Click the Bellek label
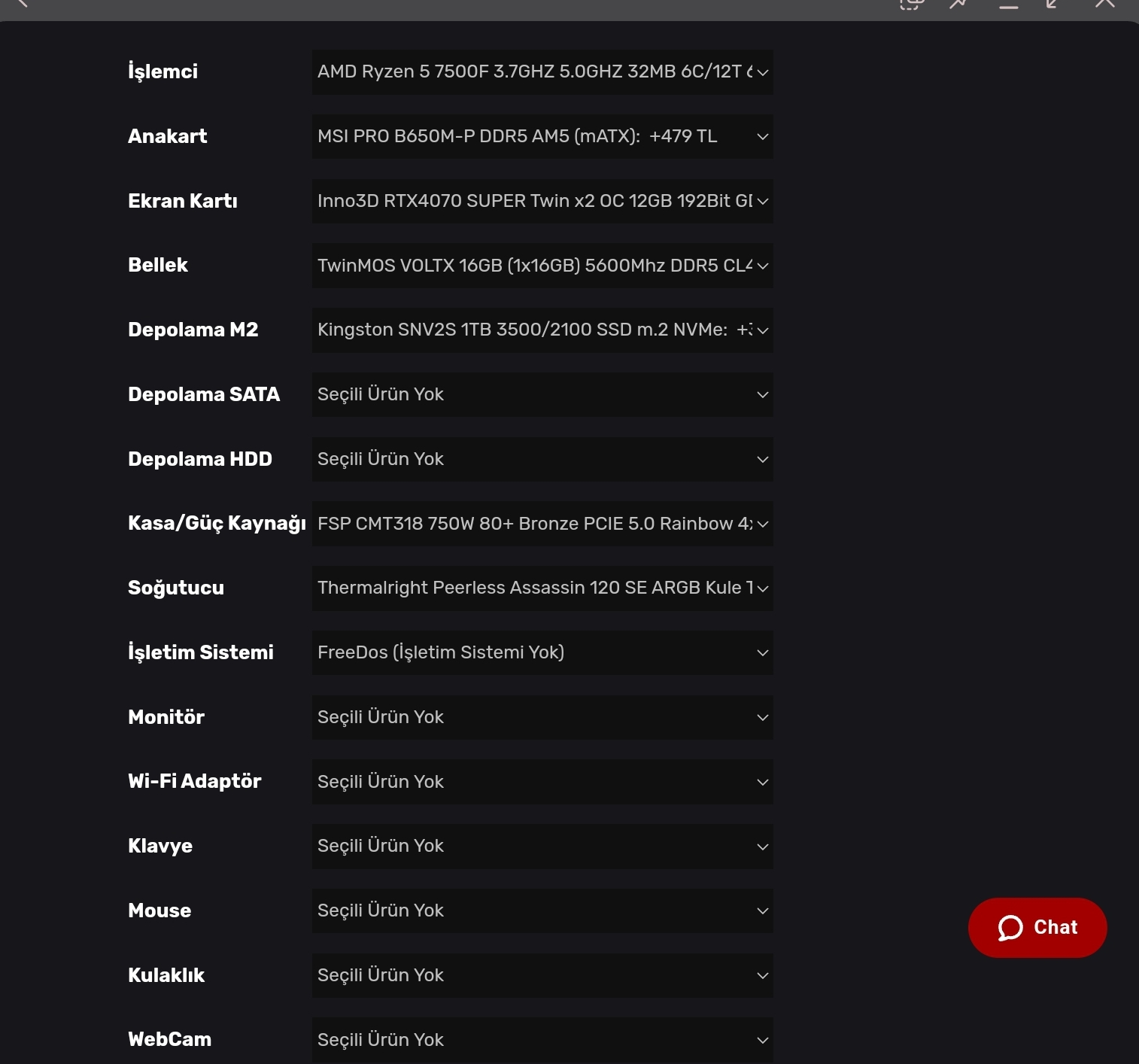Image resolution: width=1139 pixels, height=1064 pixels. 158,265
